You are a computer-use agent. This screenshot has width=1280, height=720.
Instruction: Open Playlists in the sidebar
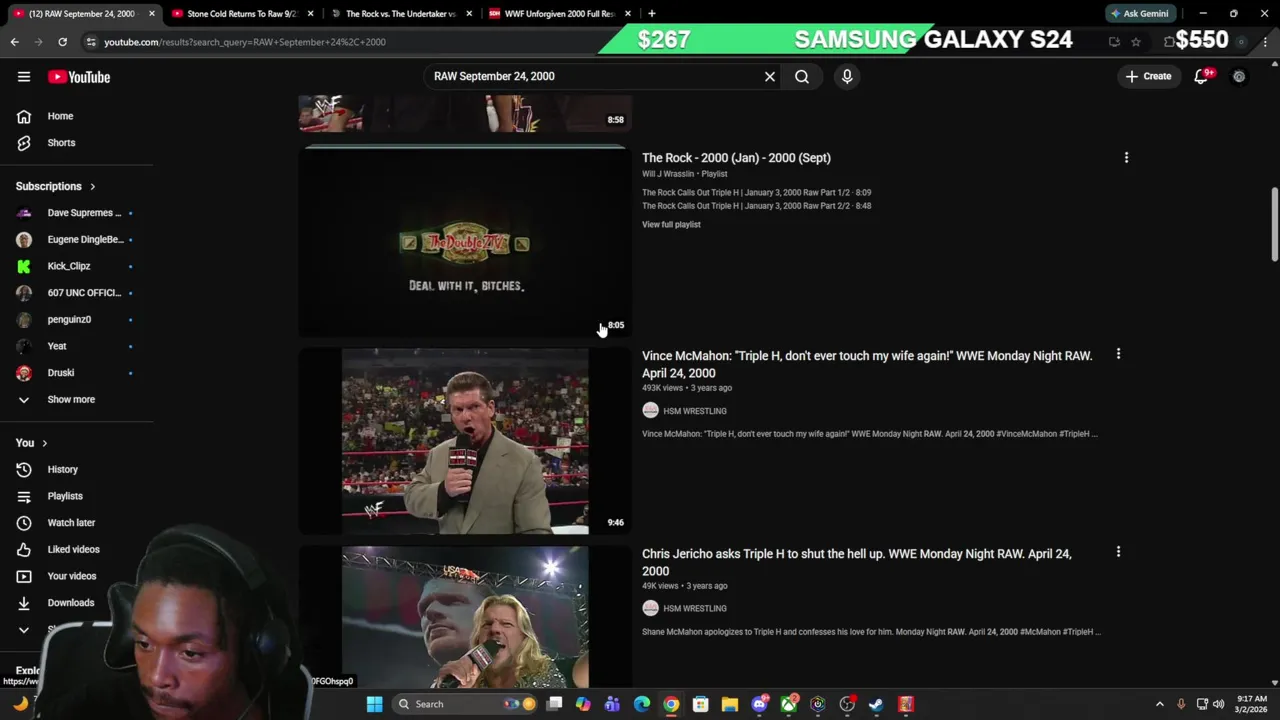tap(65, 496)
